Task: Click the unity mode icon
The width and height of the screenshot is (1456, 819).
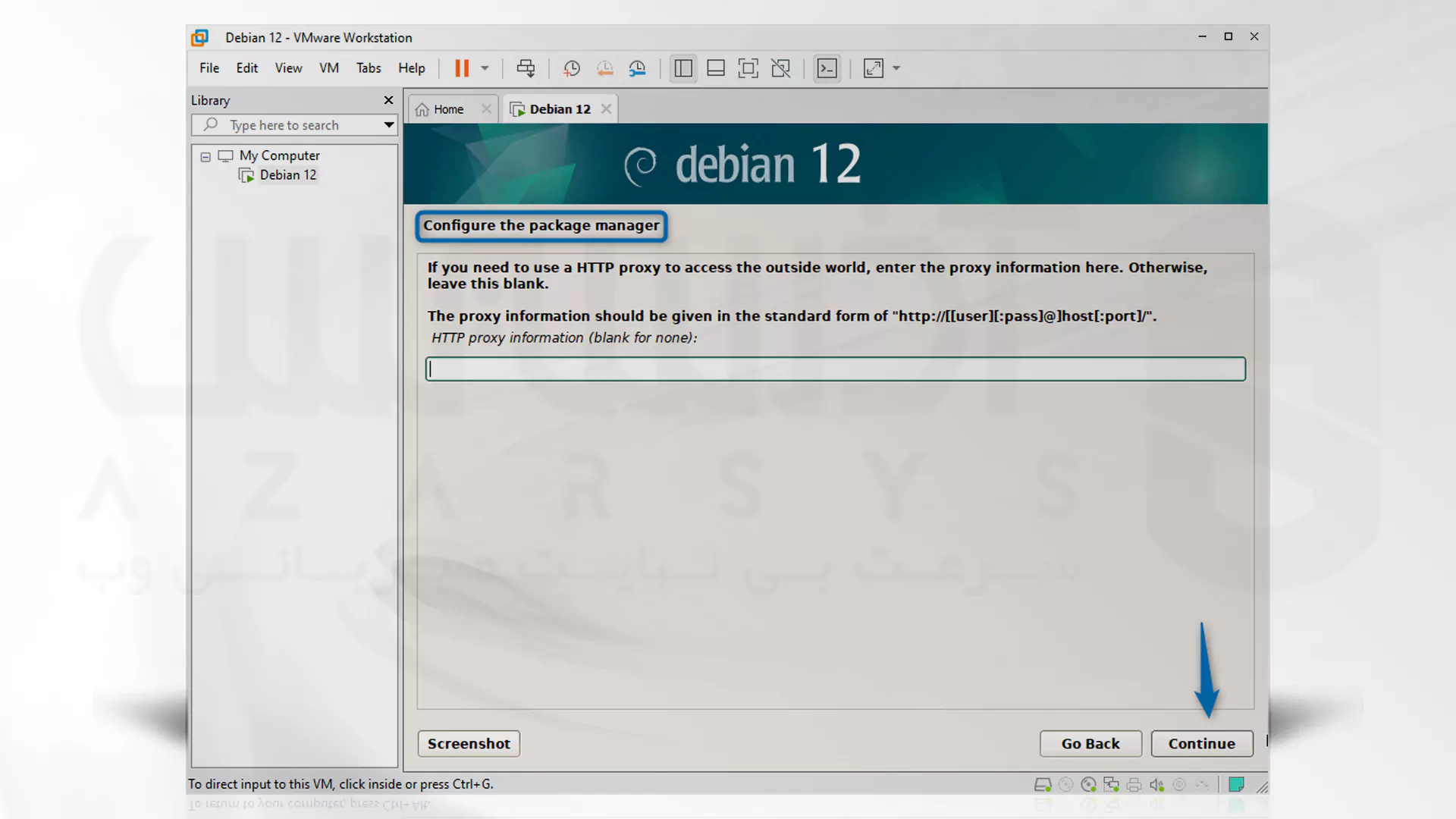Action: (782, 68)
